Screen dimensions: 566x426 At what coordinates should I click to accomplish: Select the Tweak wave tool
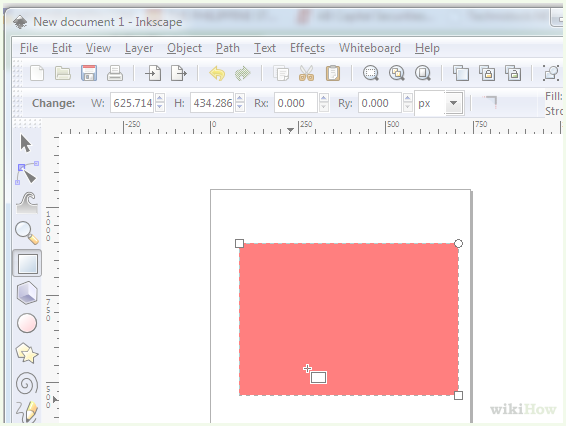point(27,203)
